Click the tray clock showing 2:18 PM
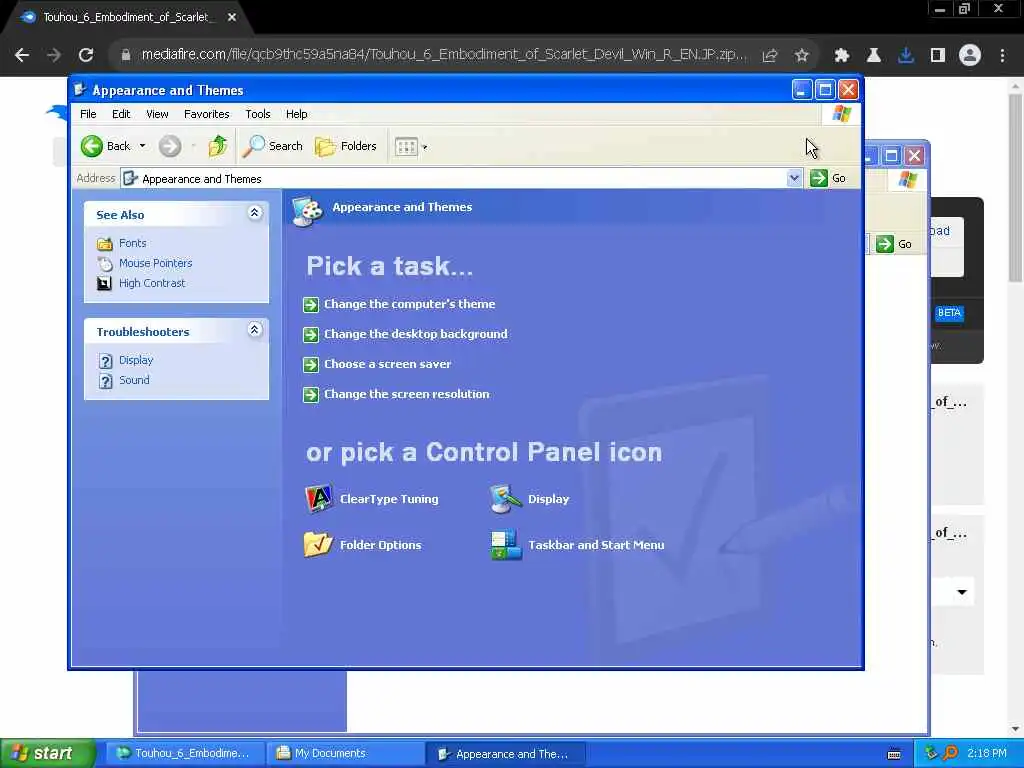1024x768 pixels. (987, 754)
